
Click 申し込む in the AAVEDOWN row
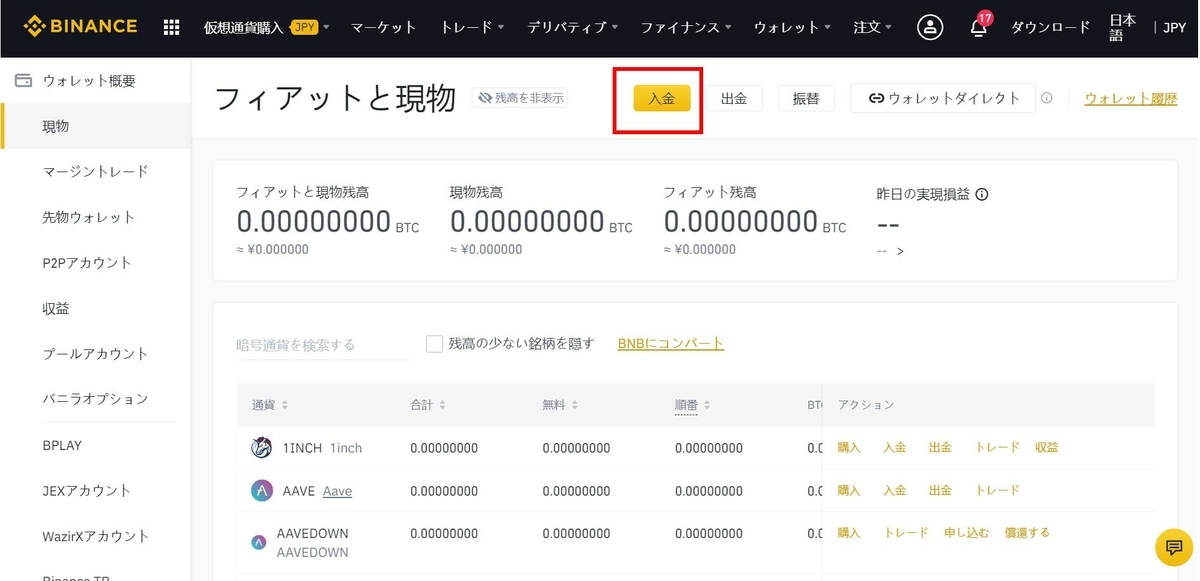click(x=967, y=533)
